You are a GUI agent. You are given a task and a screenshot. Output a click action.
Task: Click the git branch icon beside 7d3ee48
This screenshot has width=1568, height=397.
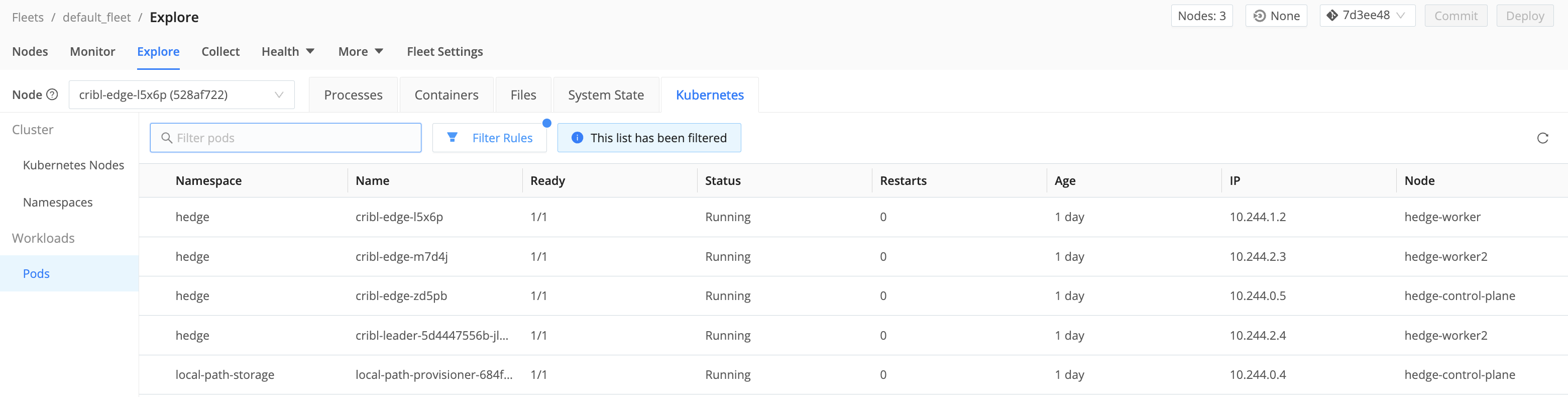click(1332, 16)
